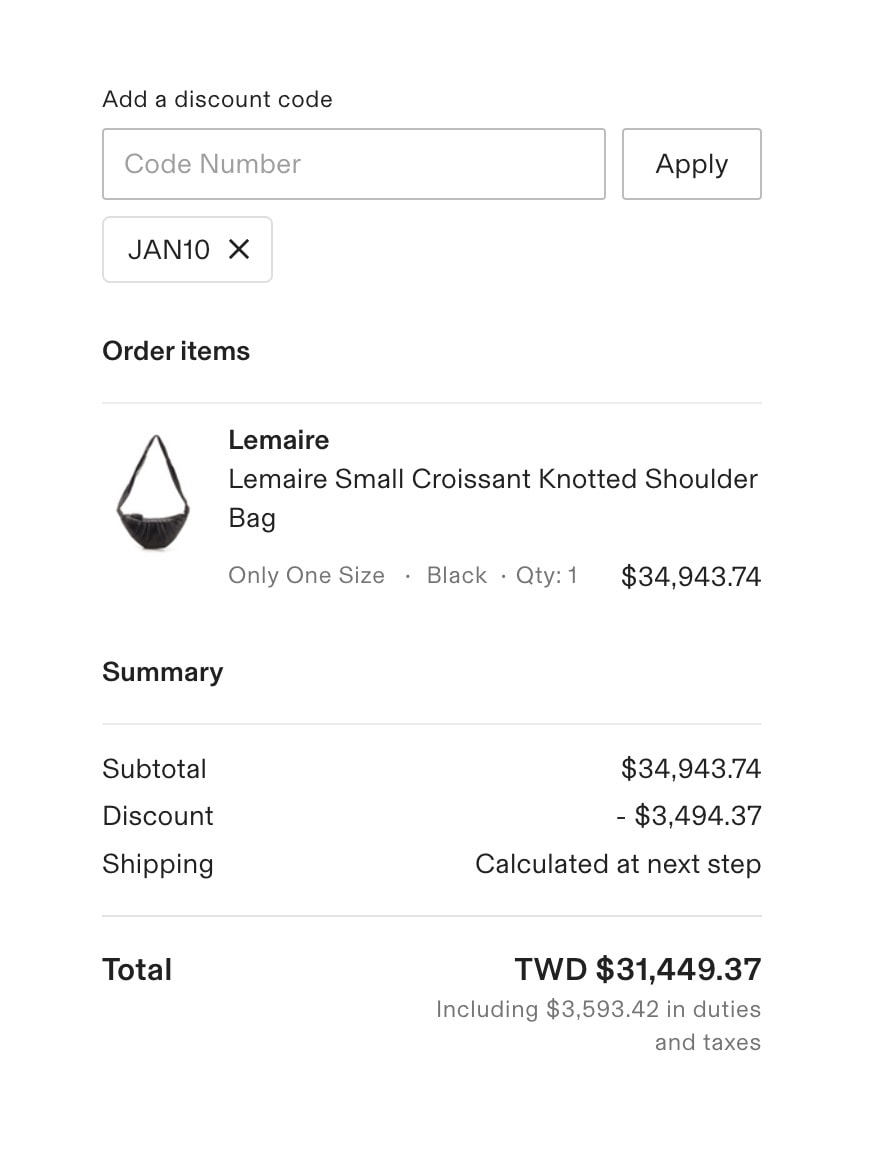The width and height of the screenshot is (876, 1158).
Task: Click the "Add a discount code" label
Action: point(217,99)
